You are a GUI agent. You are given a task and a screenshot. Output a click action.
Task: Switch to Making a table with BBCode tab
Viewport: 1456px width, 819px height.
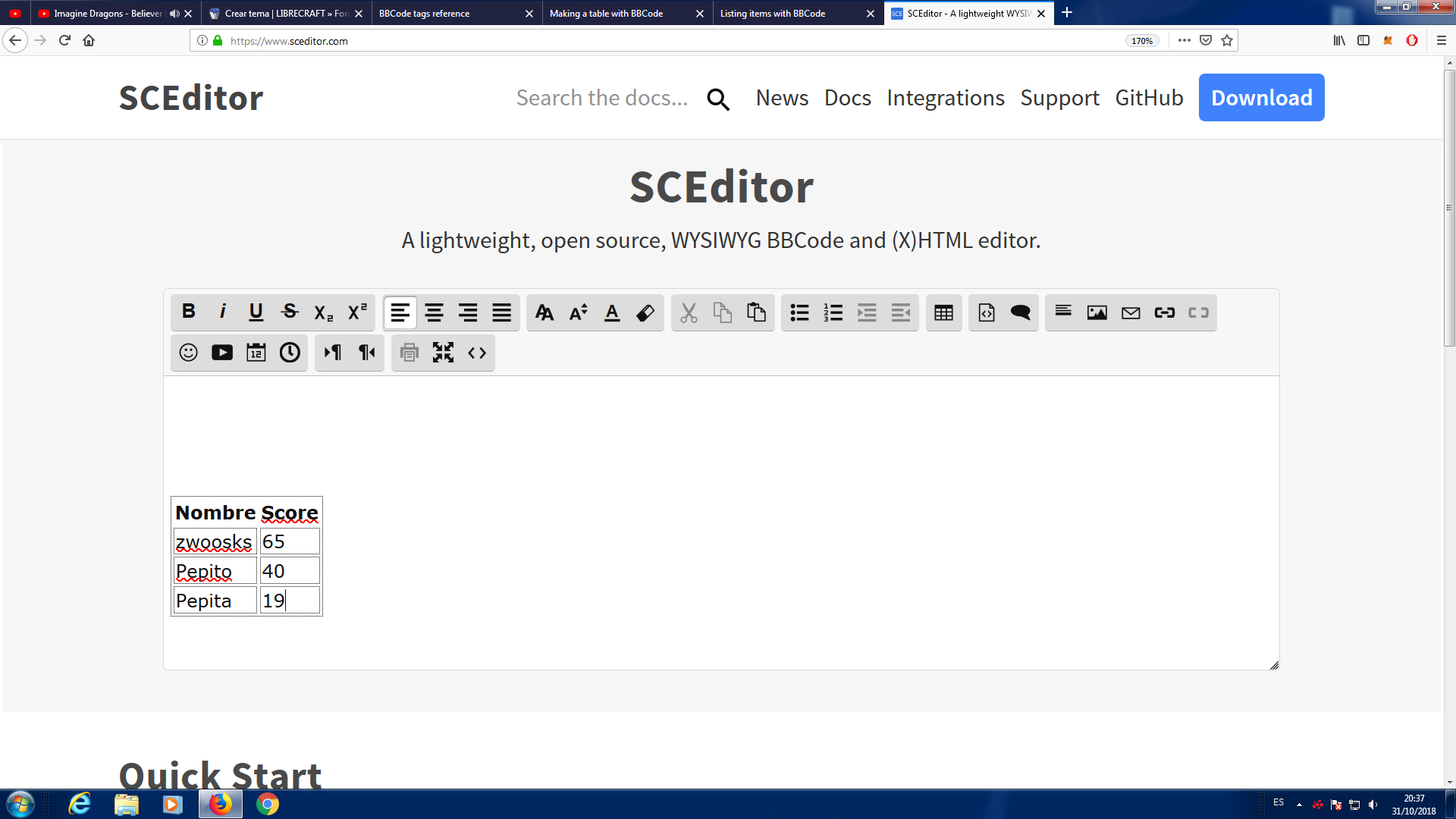point(626,13)
